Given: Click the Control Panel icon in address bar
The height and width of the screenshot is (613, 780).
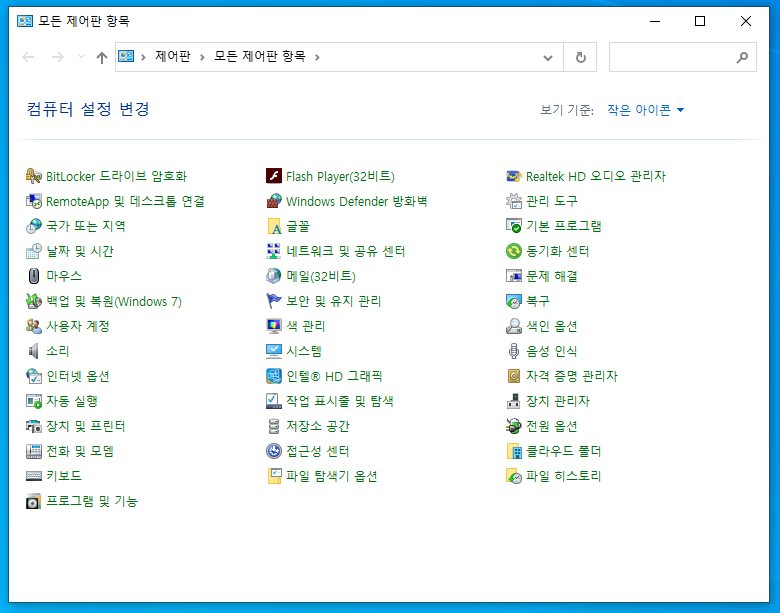Looking at the screenshot, I should pyautogui.click(x=126, y=57).
